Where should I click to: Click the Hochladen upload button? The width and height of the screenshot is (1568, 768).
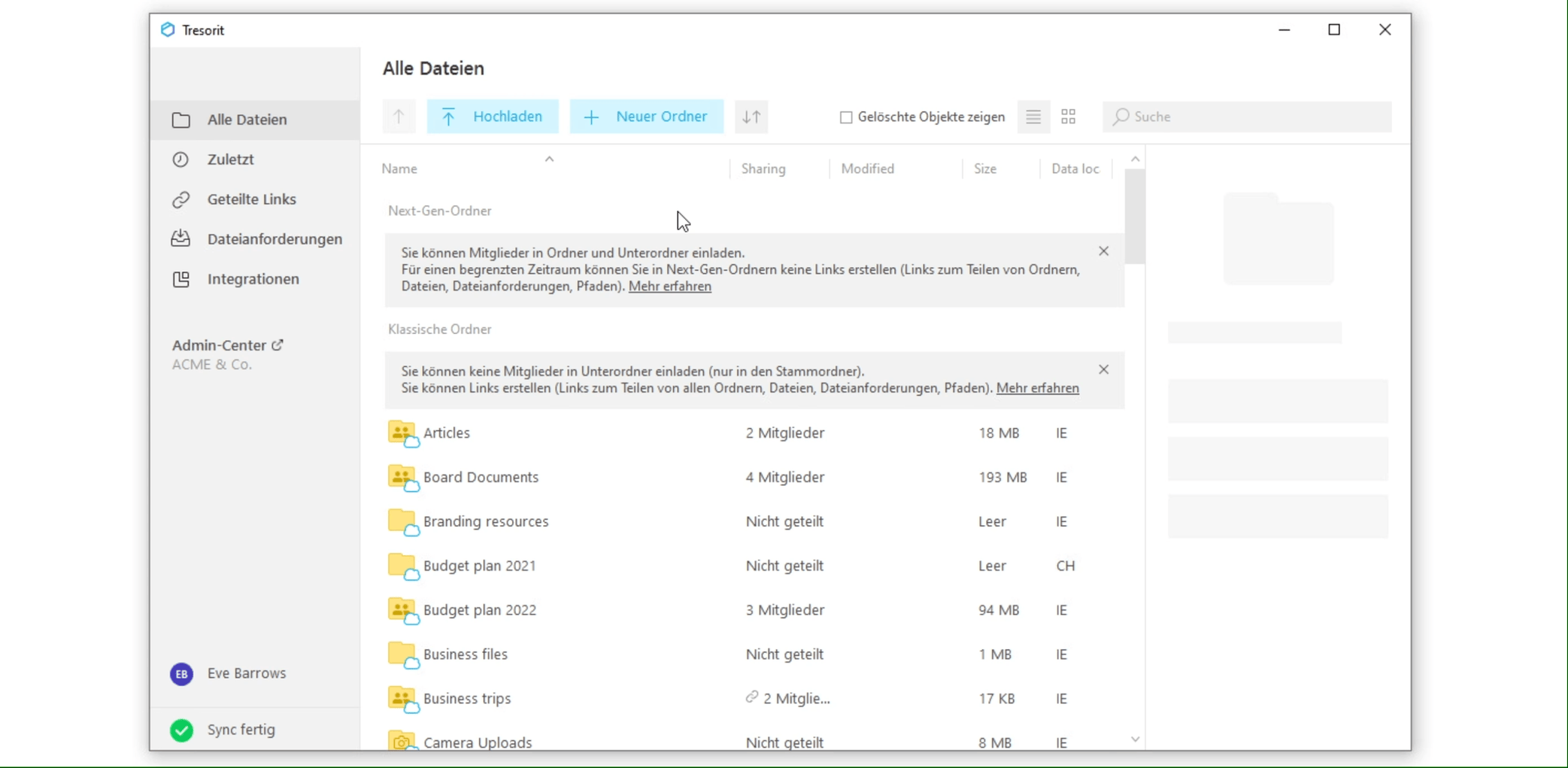[x=493, y=117]
